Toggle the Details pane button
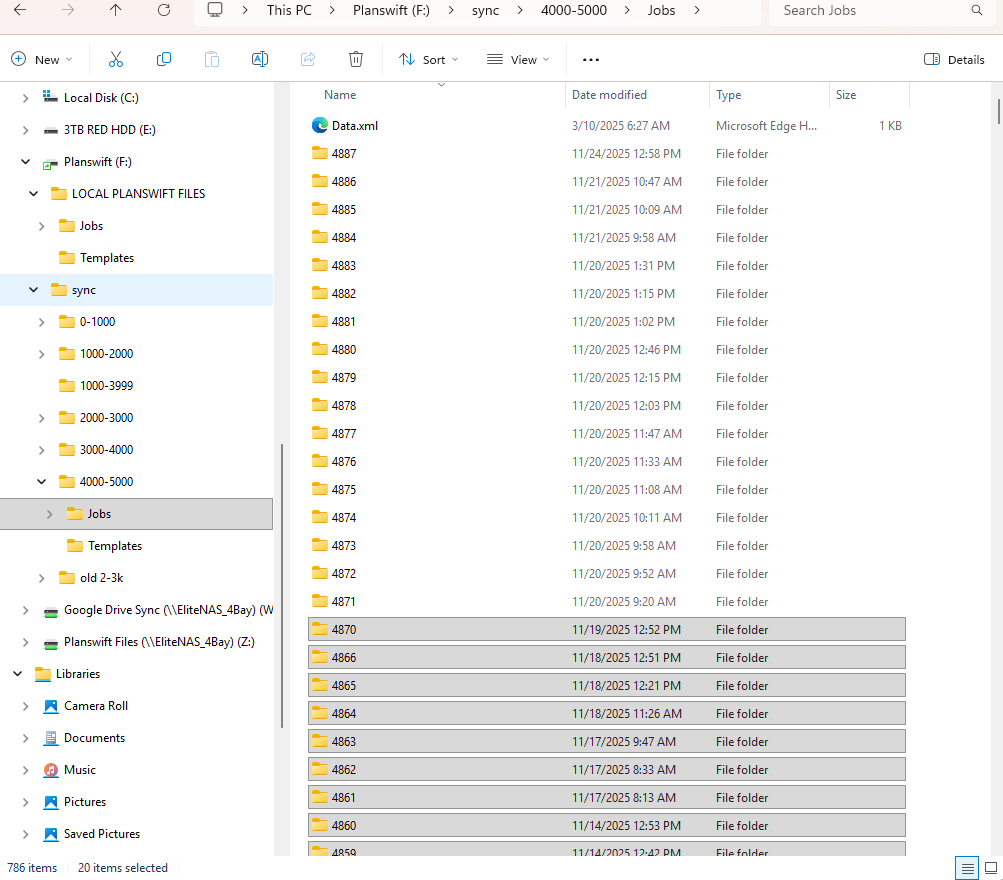 pyautogui.click(x=955, y=60)
